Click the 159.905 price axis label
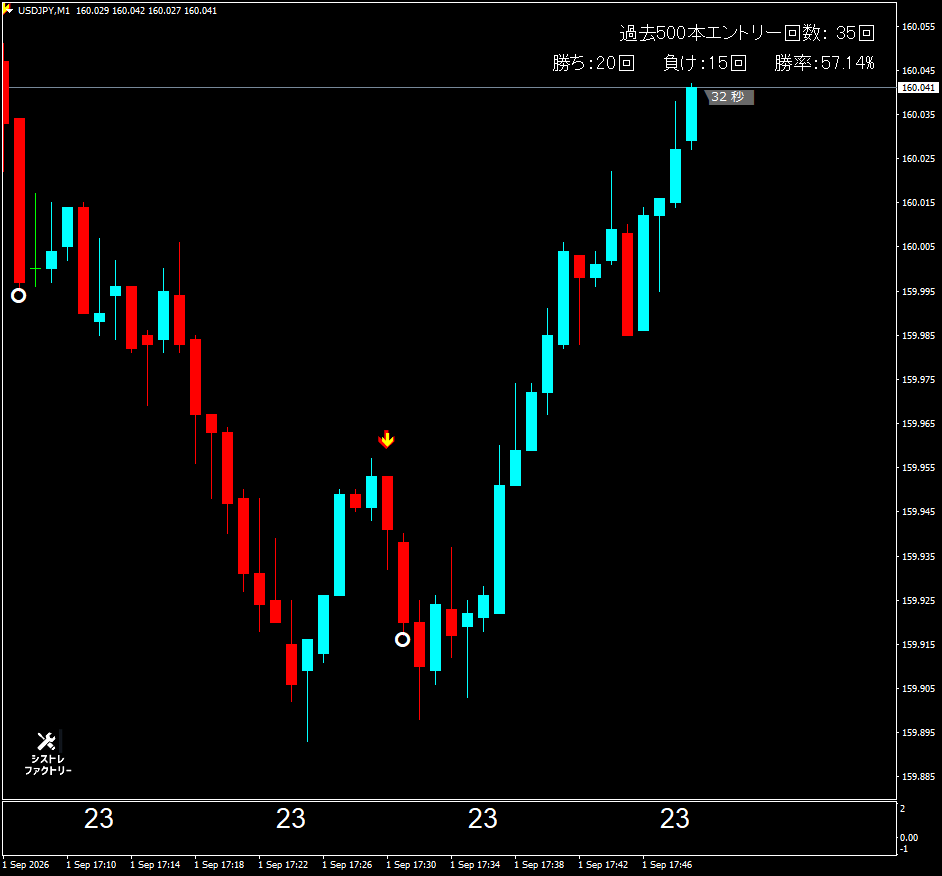The width and height of the screenshot is (942, 876). (919, 689)
